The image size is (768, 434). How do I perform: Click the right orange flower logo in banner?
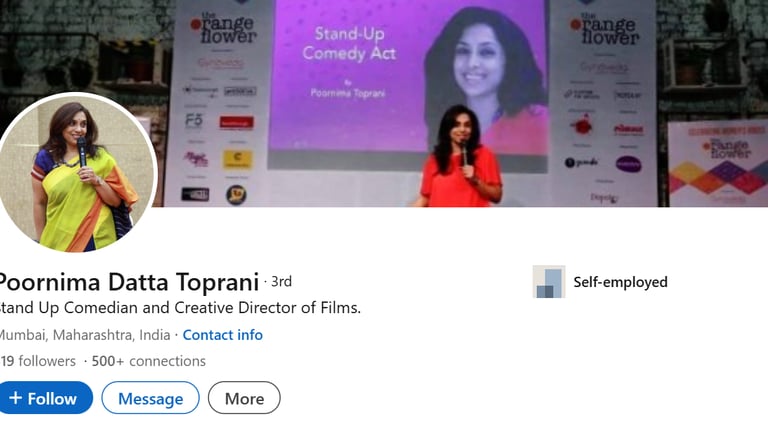click(x=604, y=29)
